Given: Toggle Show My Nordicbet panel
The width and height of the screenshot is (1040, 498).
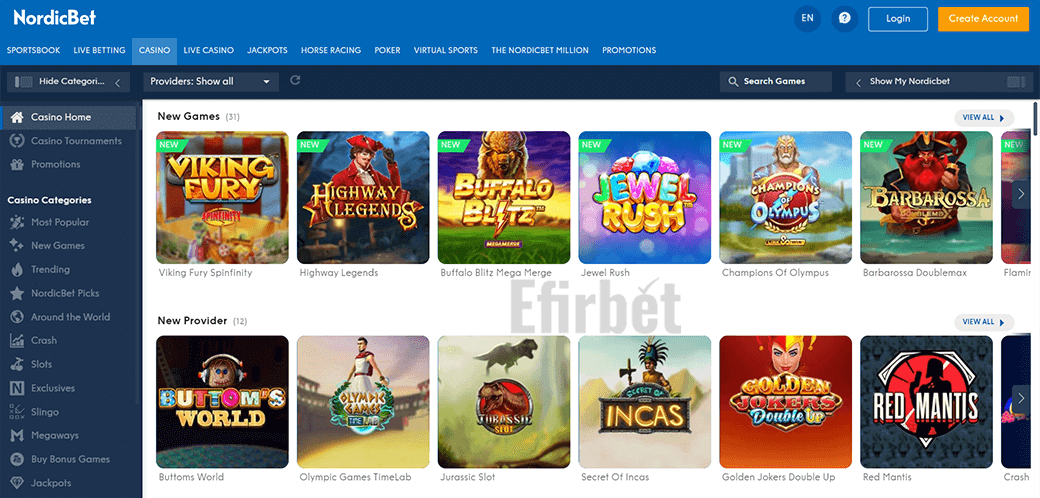Looking at the screenshot, I should (x=939, y=82).
